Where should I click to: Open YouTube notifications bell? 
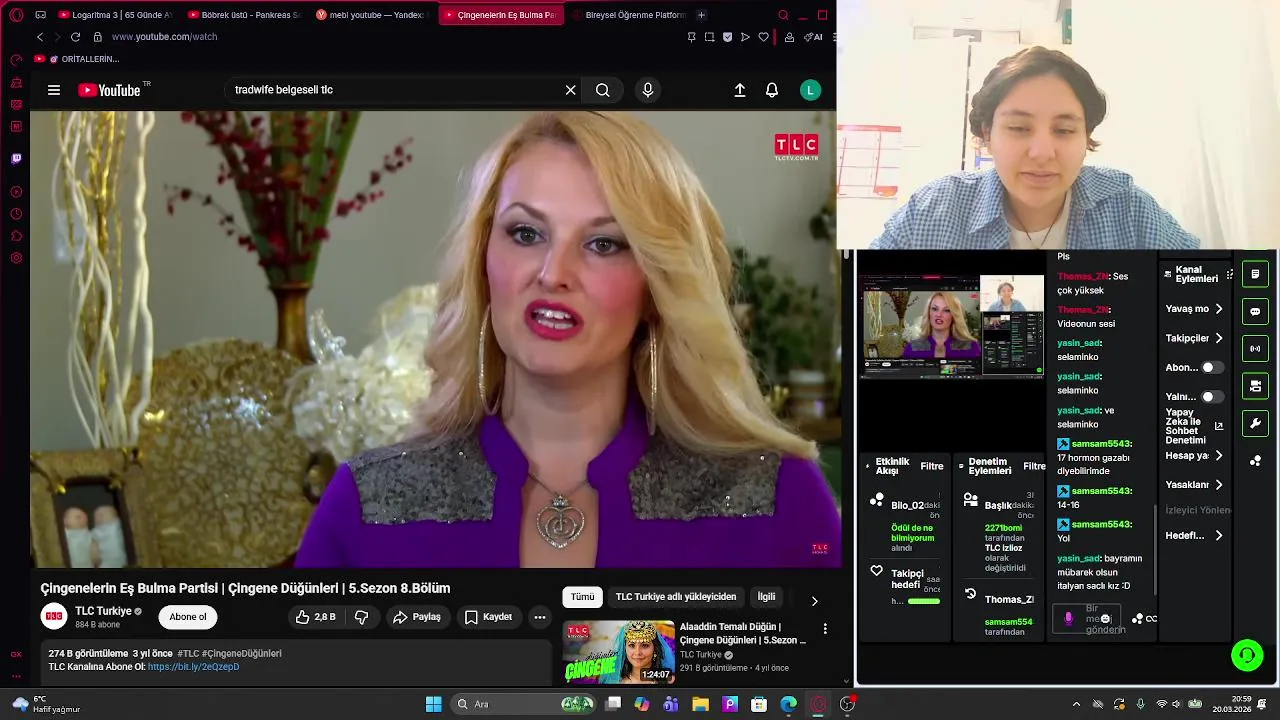pos(772,90)
